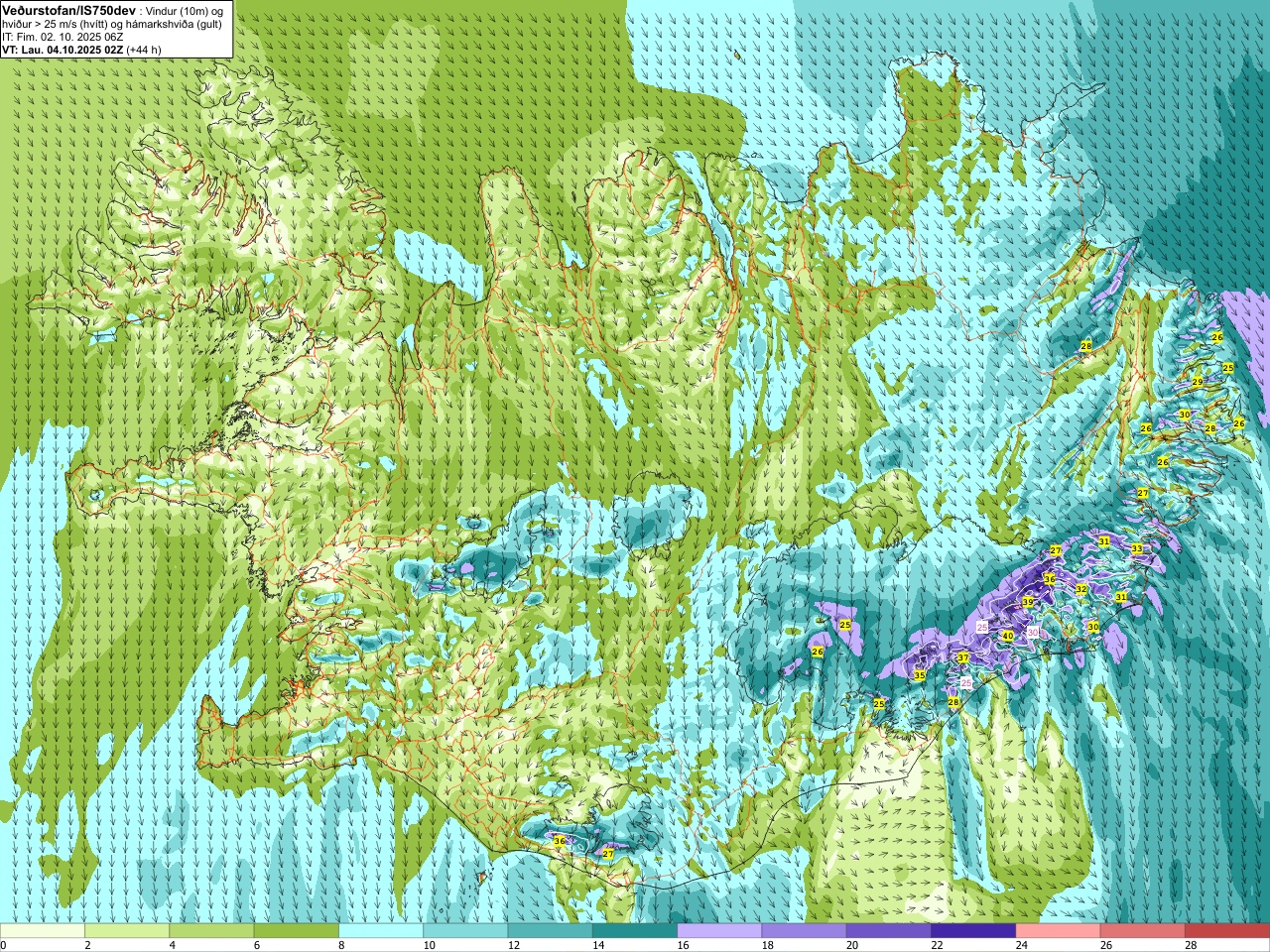Screen dimensions: 1270x952
Task: Click the 0–2 m/s palest legend swatch
Action: (x=42, y=931)
